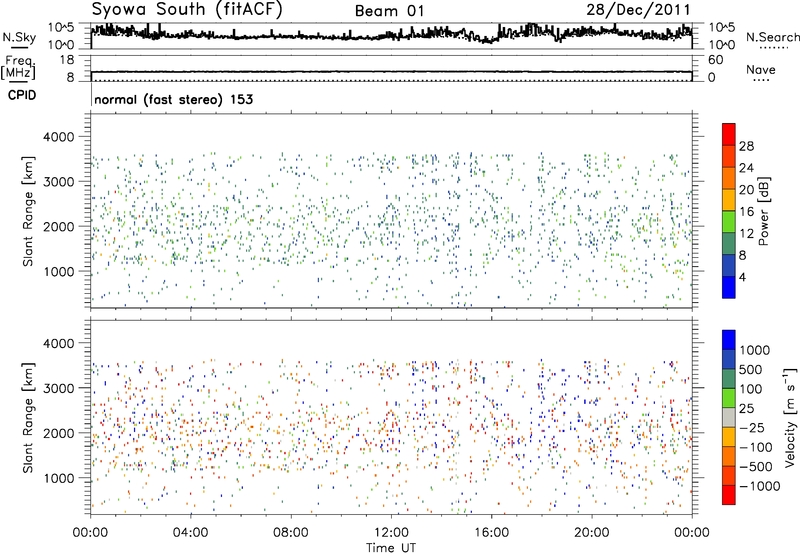
Task: Click the '4000' tick of the velocity panel
Action: 58,344
